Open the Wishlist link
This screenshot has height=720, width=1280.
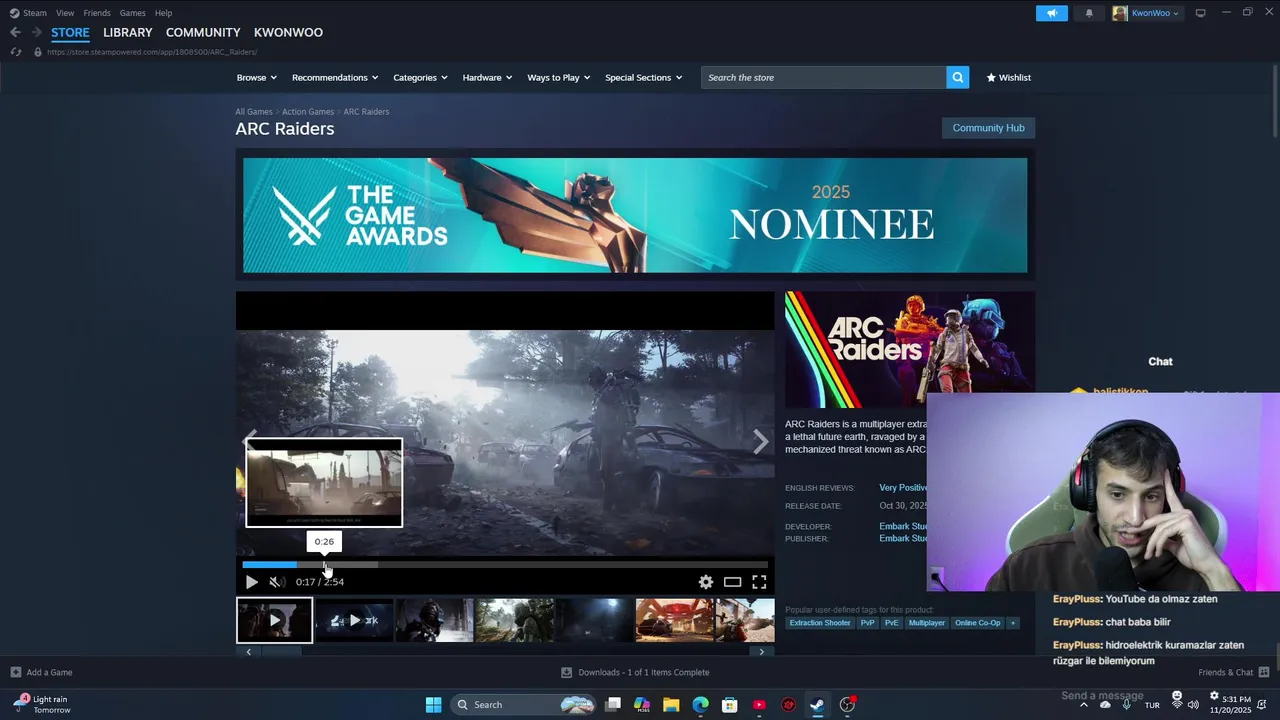pyautogui.click(x=1008, y=77)
